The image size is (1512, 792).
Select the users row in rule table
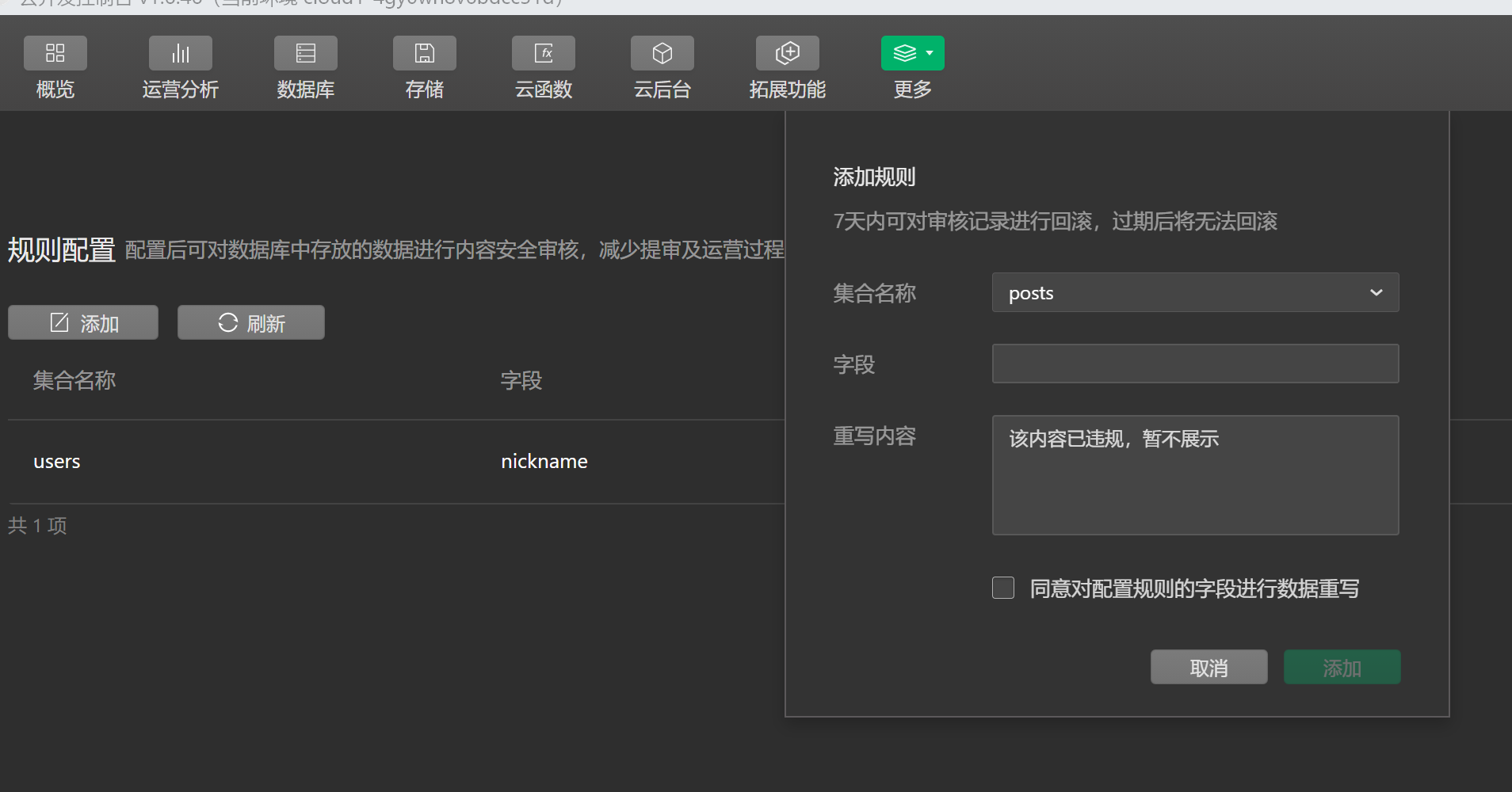(x=396, y=462)
